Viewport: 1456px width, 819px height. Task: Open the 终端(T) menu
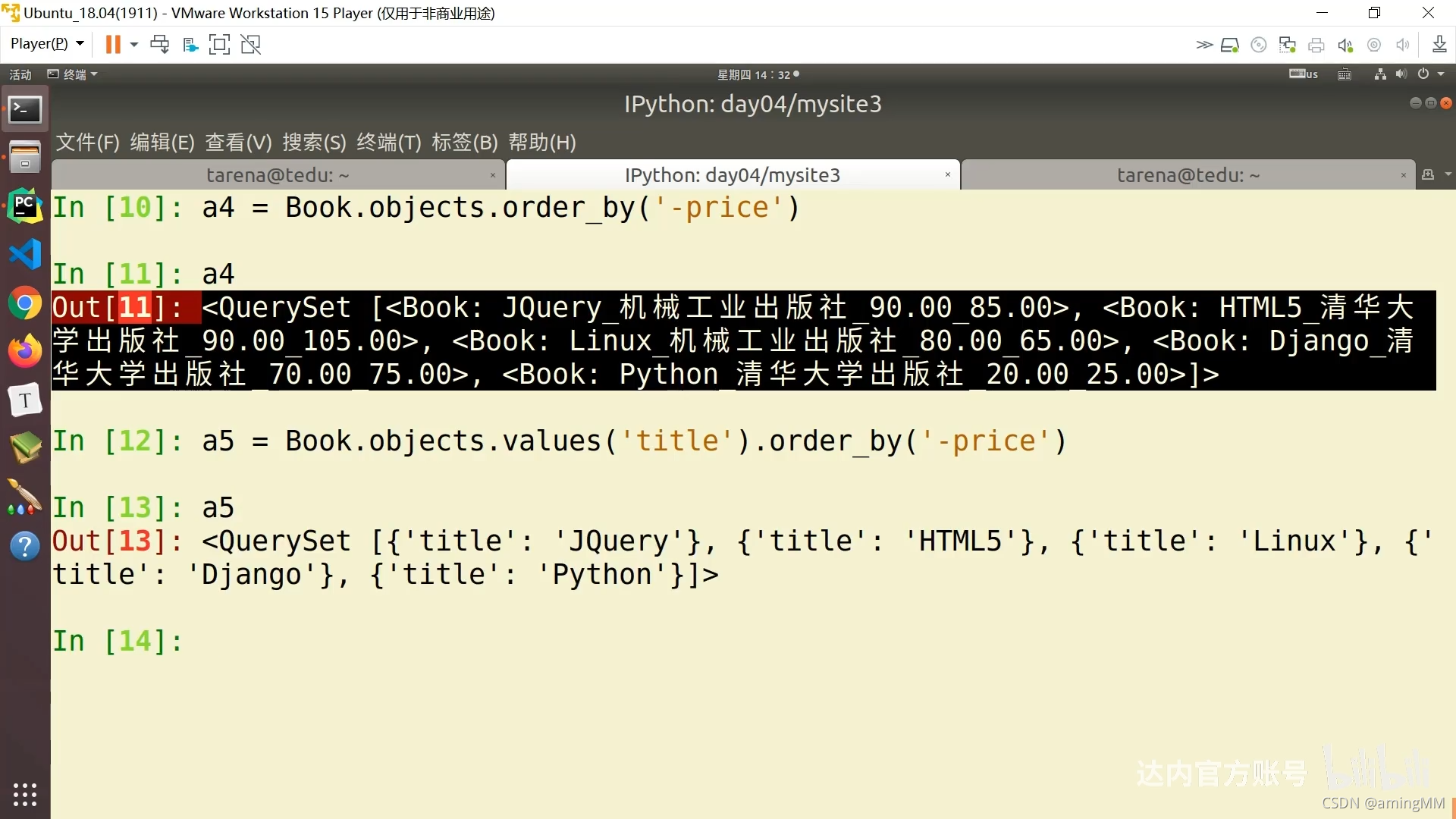pos(388,142)
